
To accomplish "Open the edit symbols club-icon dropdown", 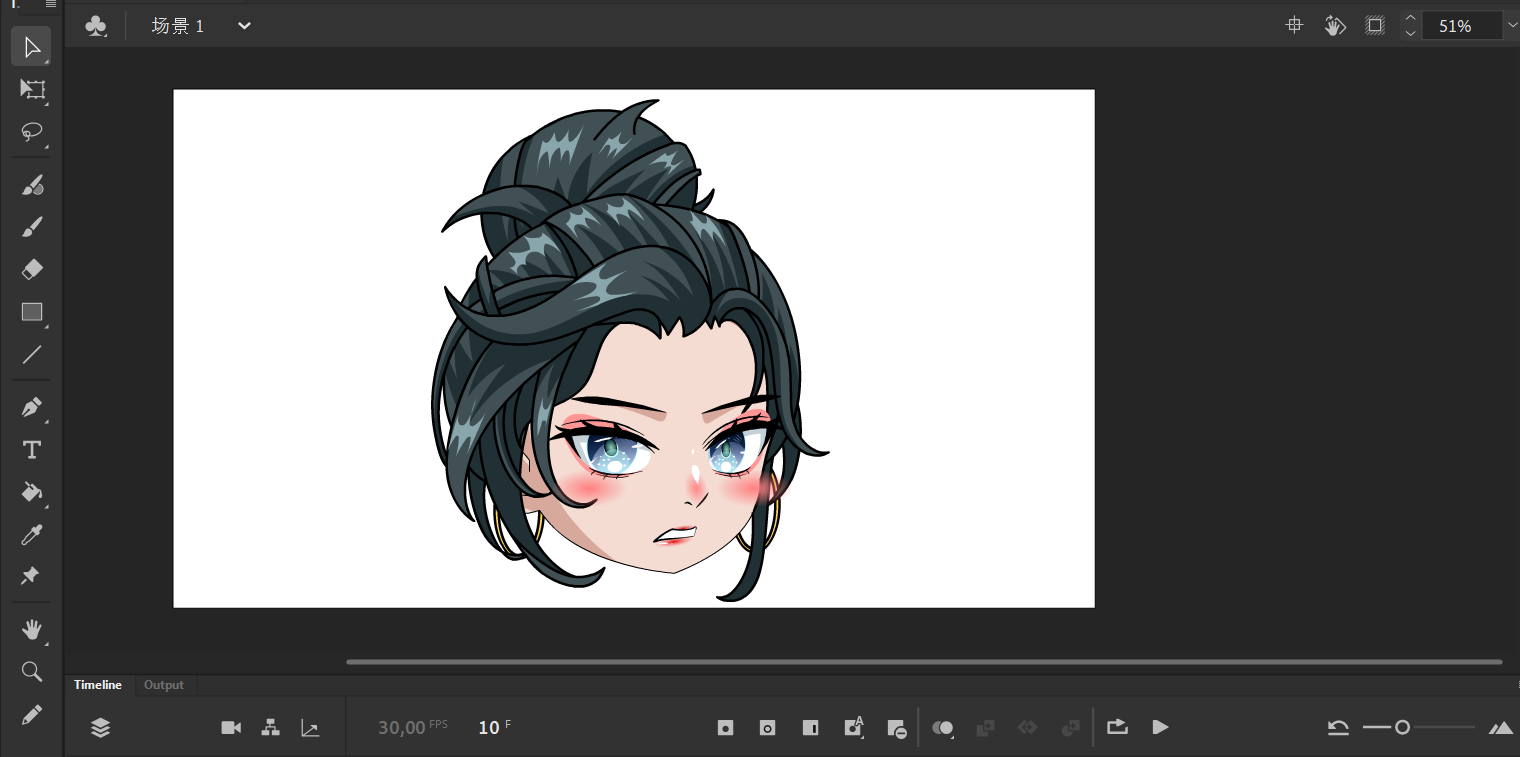I will pos(96,26).
